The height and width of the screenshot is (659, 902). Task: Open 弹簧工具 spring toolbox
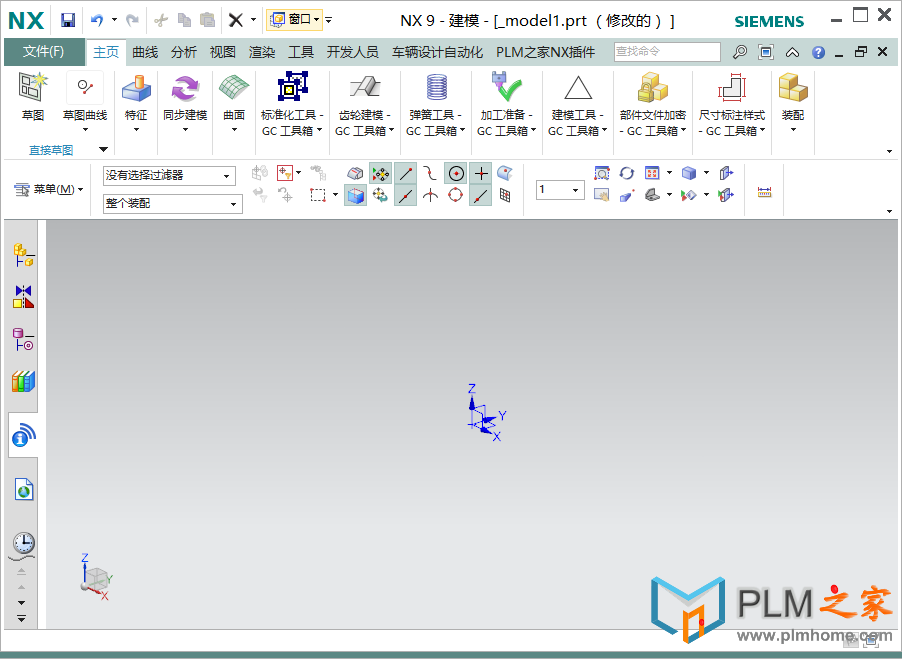point(435,104)
